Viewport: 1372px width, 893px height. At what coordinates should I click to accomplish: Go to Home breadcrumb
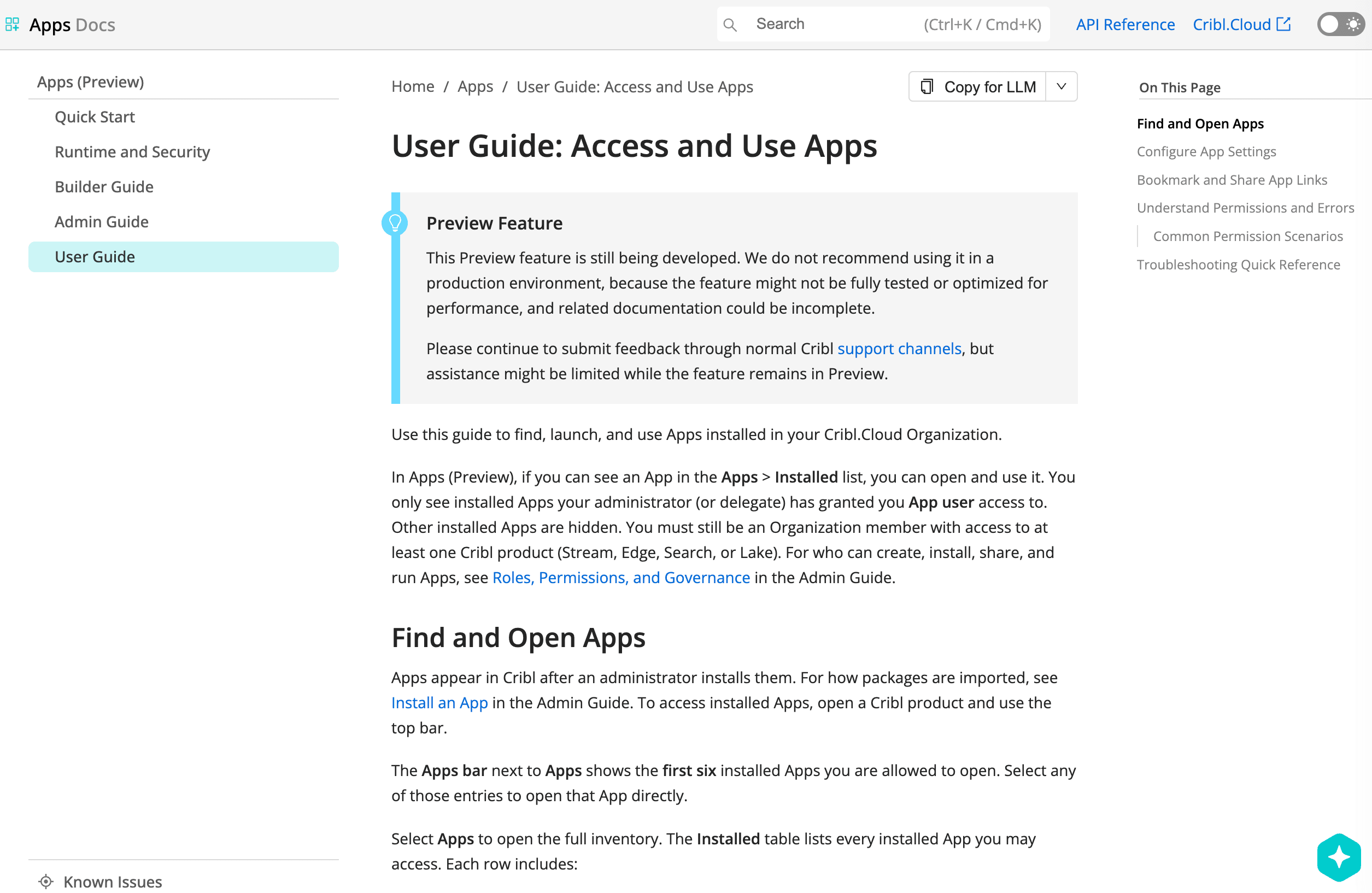413,86
